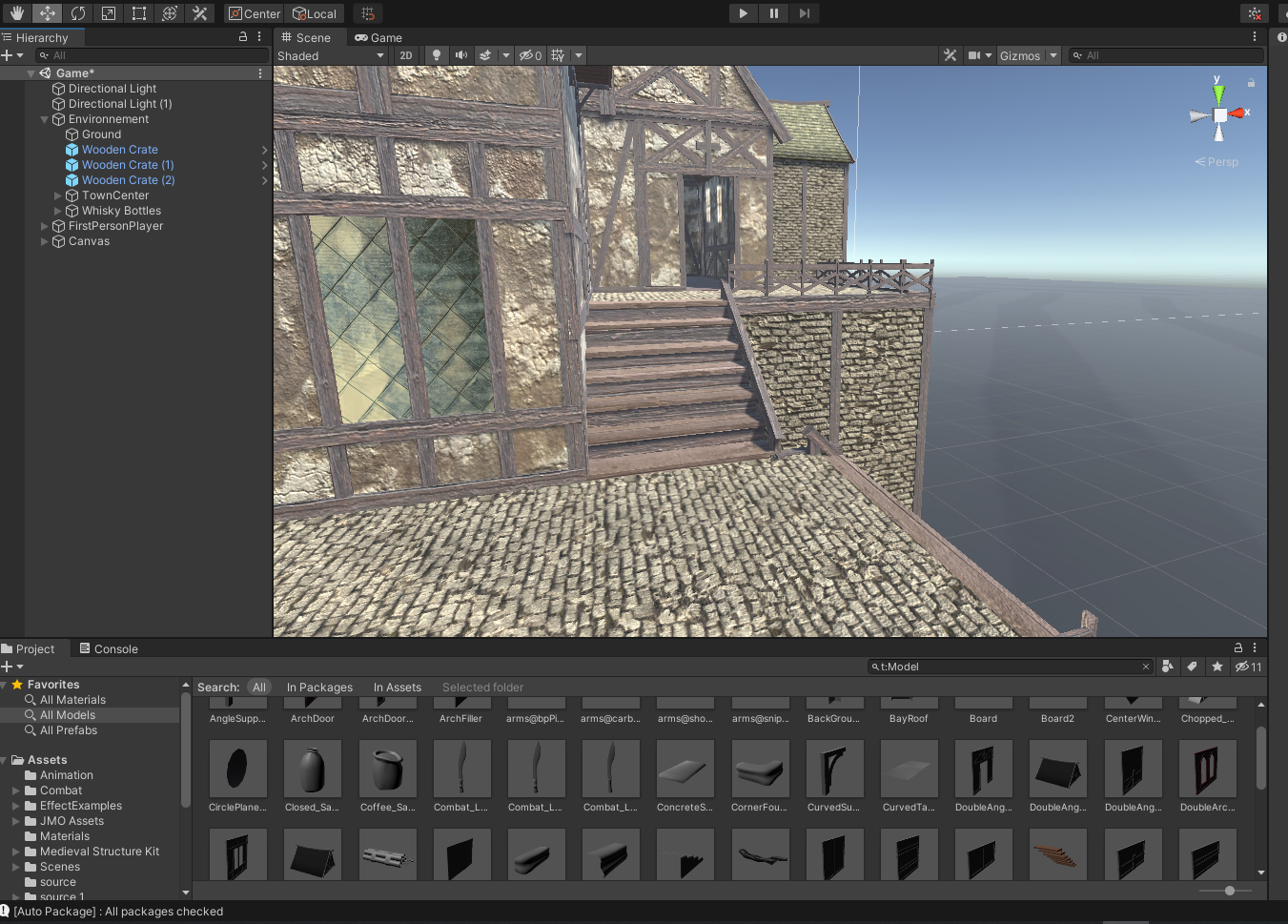The height and width of the screenshot is (924, 1288).
Task: Select the Rect Transform tool
Action: (138, 13)
